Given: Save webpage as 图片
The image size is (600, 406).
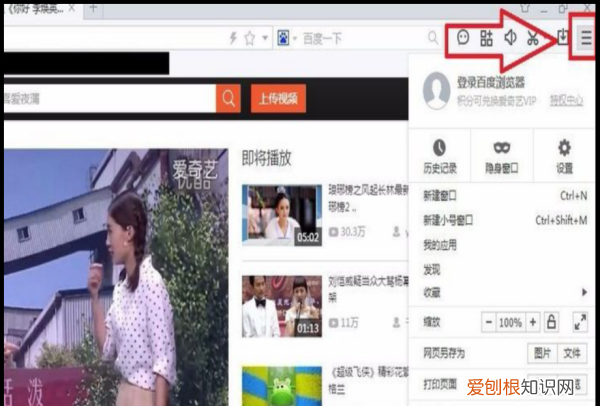Looking at the screenshot, I should click(542, 353).
